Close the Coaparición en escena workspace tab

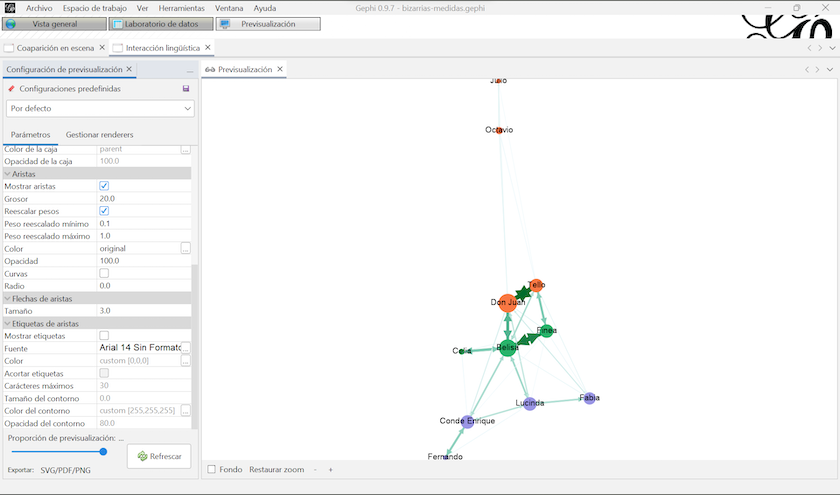click(x=102, y=47)
